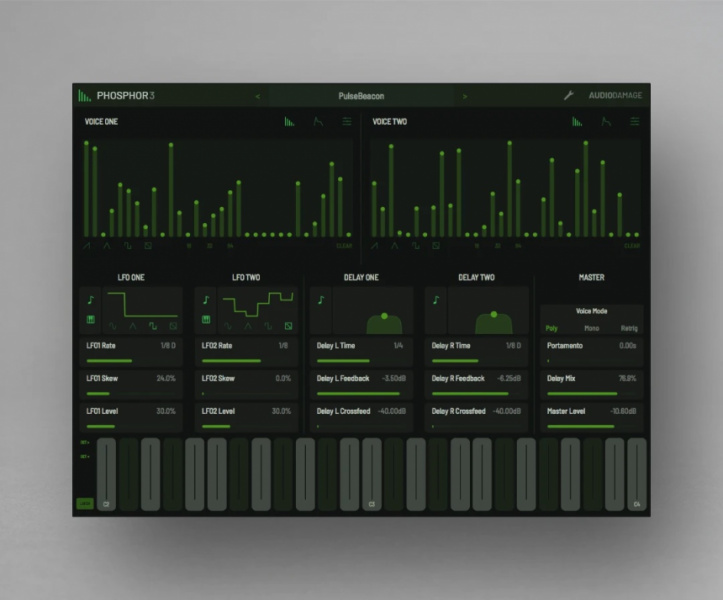Click the Phosphor 3 logo bars icon
The height and width of the screenshot is (600, 723).
pos(84,95)
